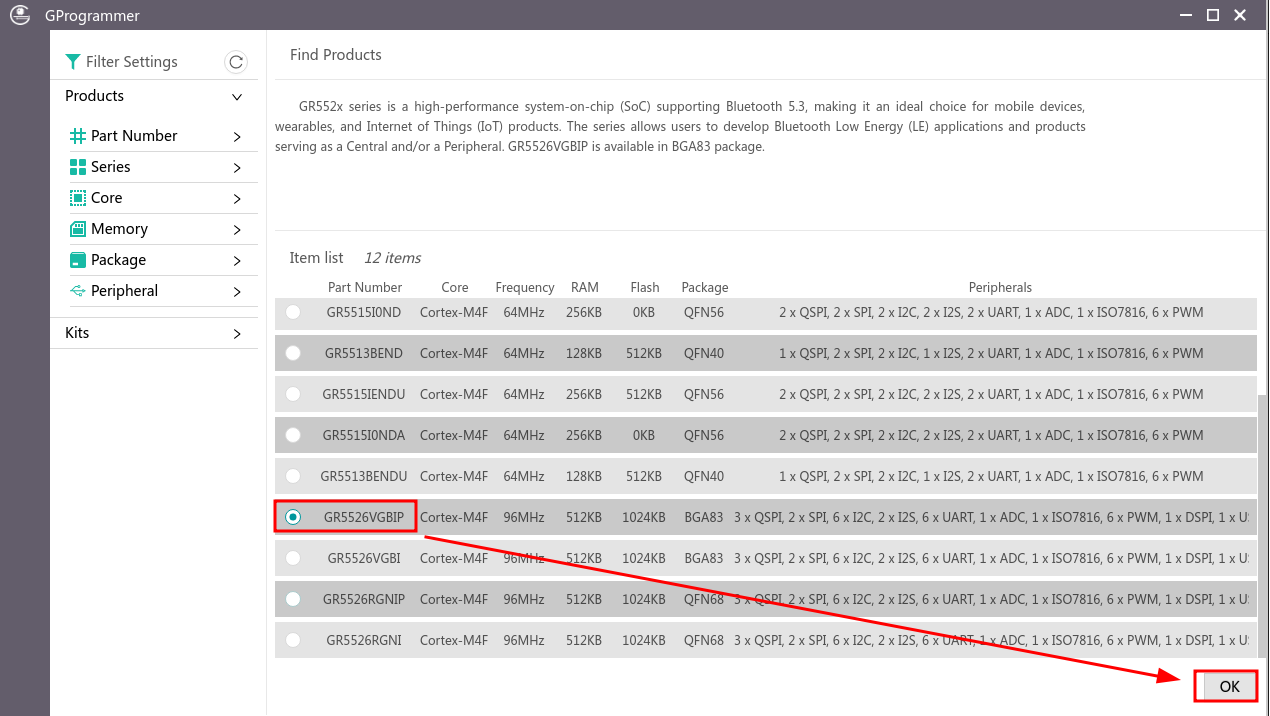This screenshot has height=716, width=1270.
Task: Click the 0KB flash cell for GR5515I0ND
Action: coord(644,312)
